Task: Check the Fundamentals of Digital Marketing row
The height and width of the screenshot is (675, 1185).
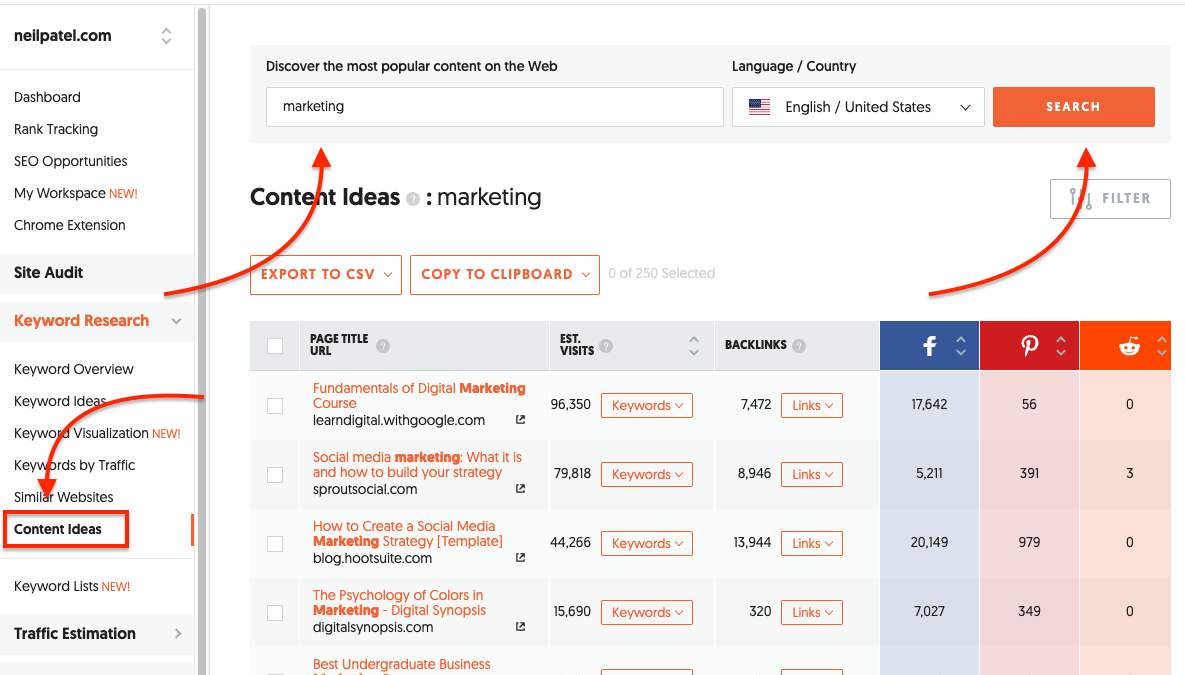Action: [x=275, y=406]
